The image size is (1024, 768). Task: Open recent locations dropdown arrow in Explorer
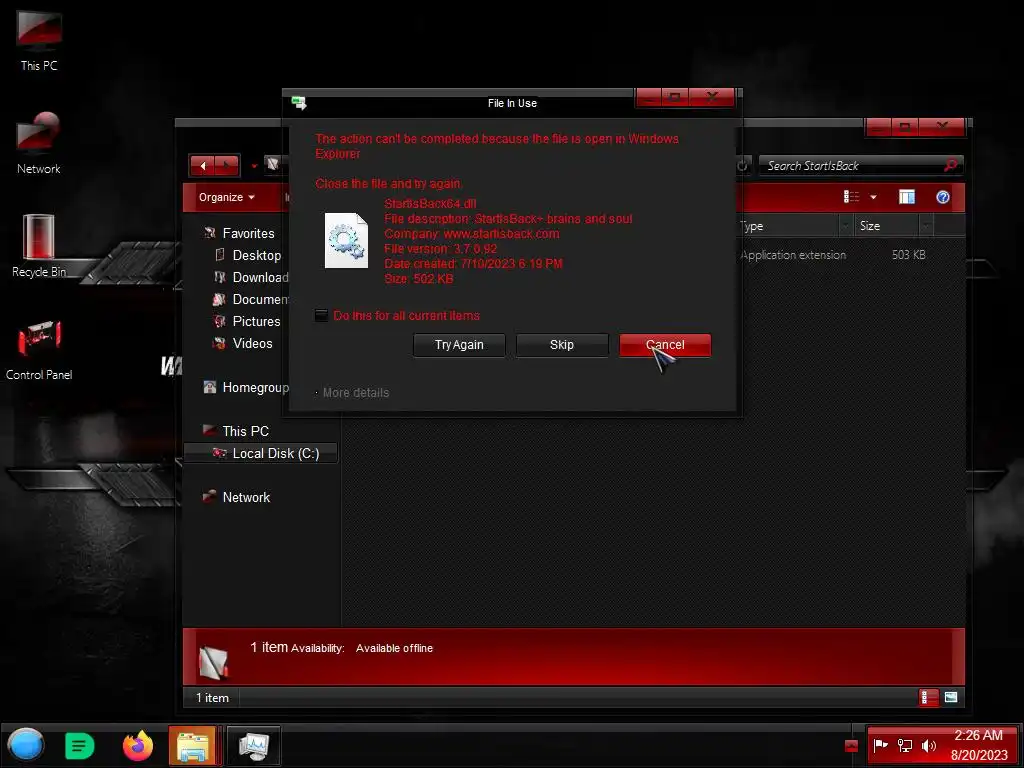pos(254,167)
